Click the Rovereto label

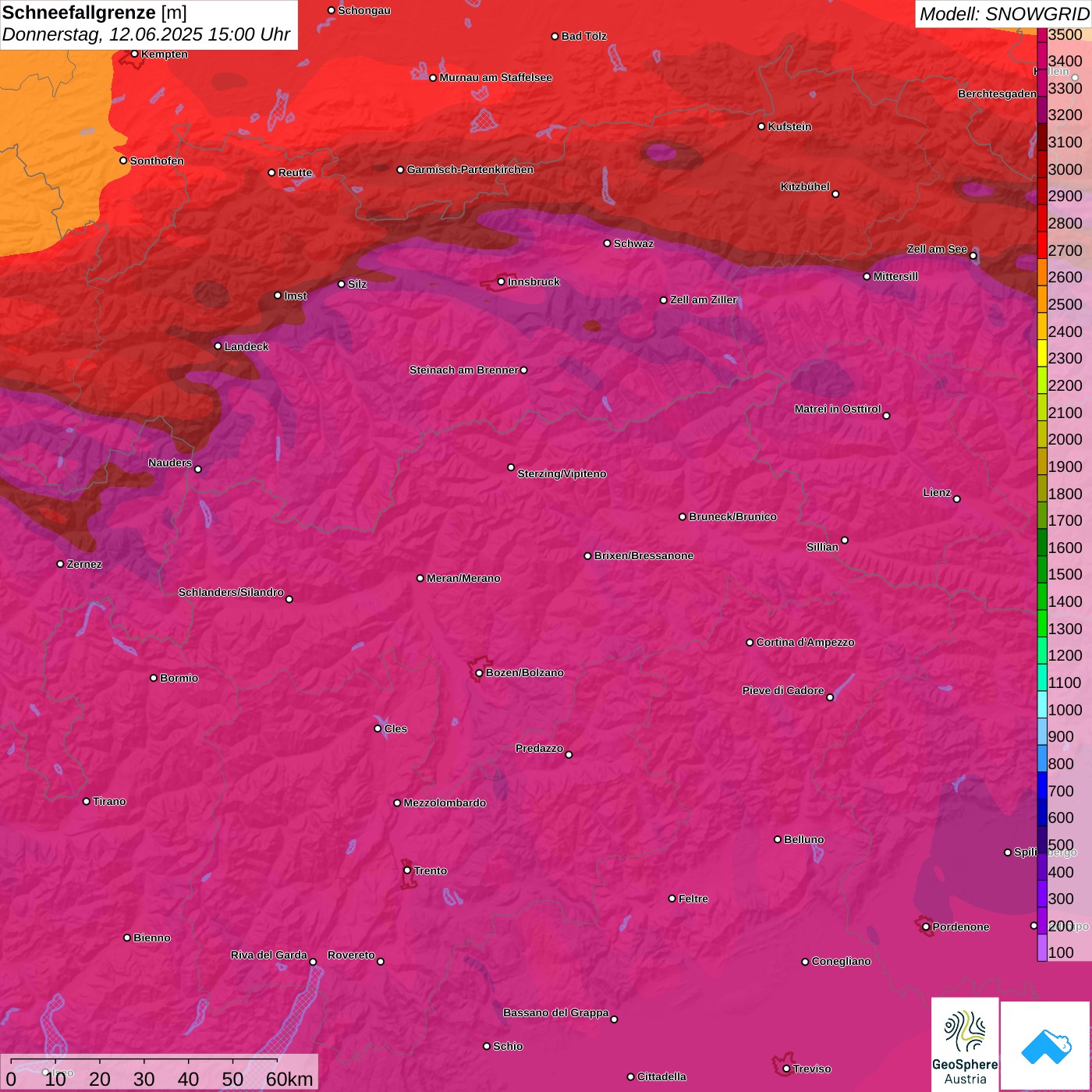click(351, 955)
